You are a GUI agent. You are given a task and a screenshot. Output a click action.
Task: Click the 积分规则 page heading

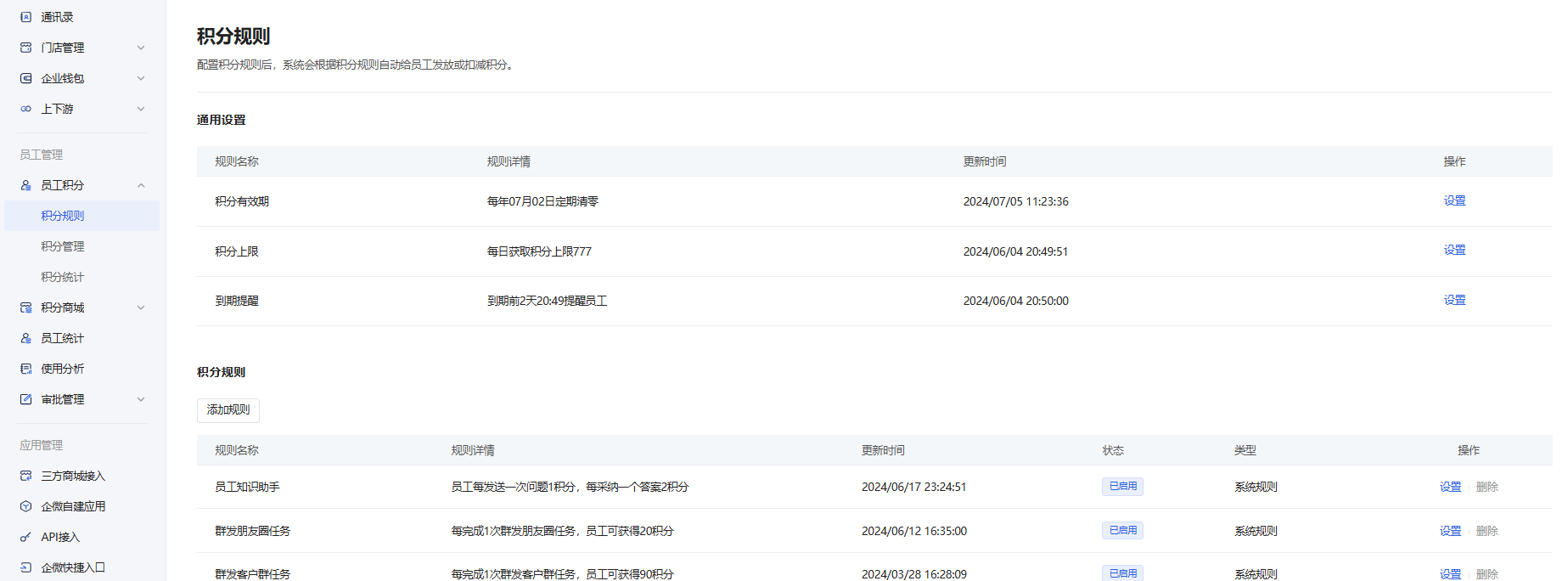coord(233,37)
